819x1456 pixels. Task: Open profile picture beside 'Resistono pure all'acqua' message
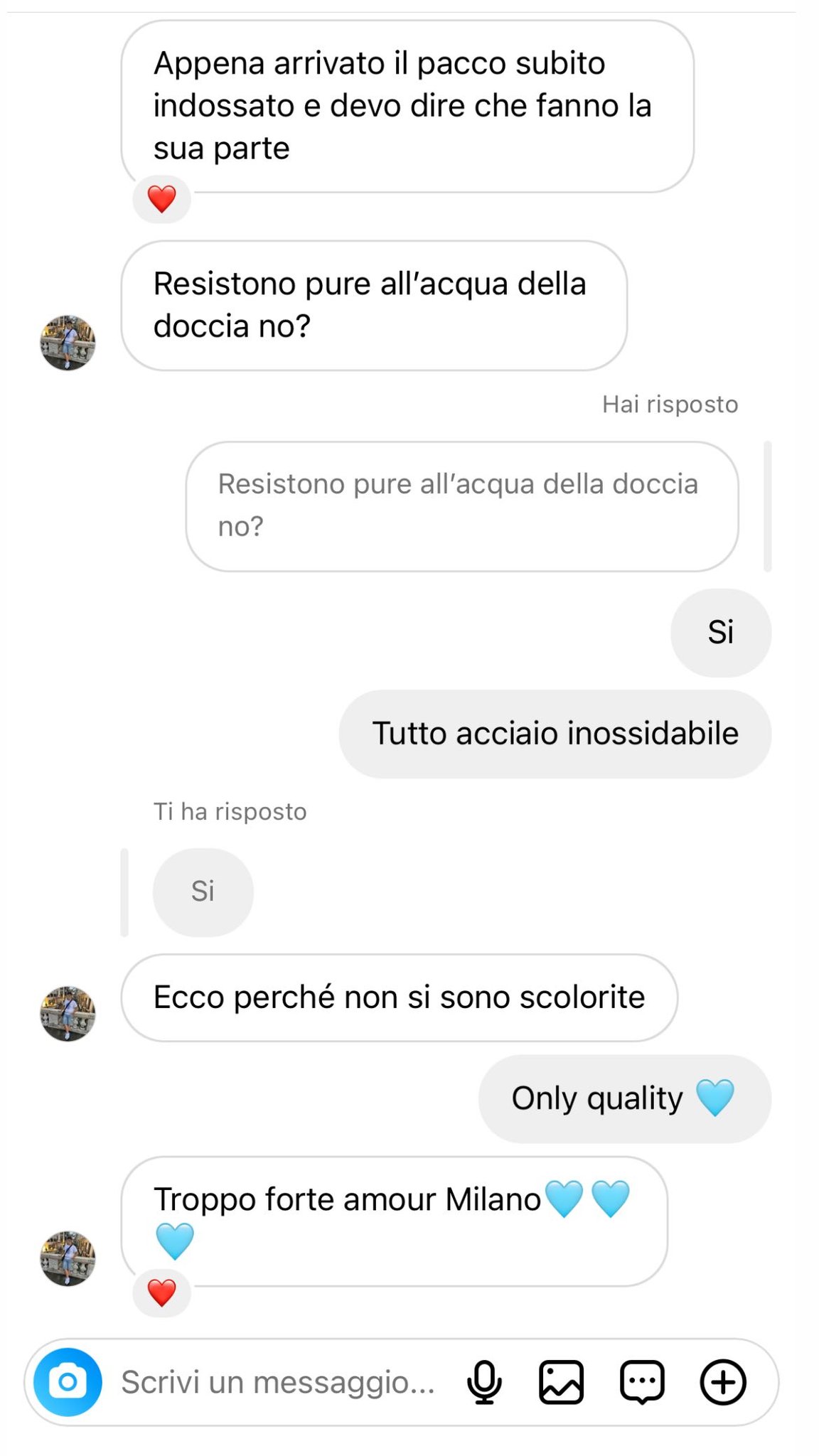68,343
